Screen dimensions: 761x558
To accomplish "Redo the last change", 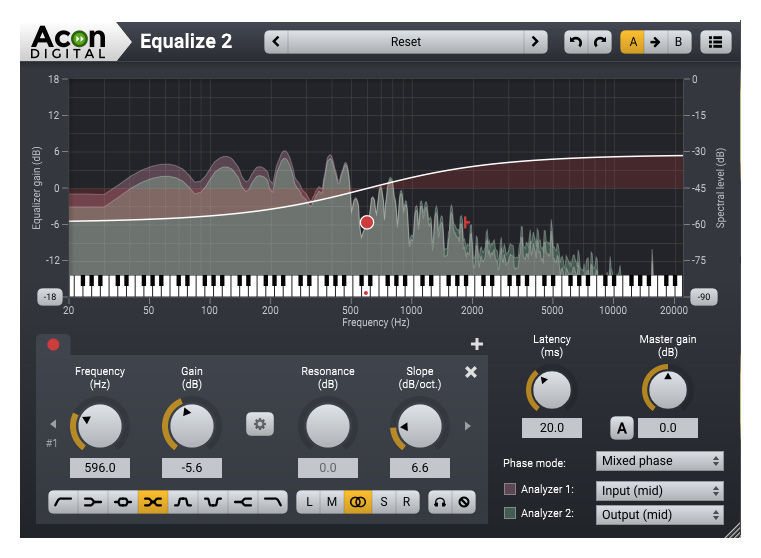I will pyautogui.click(x=600, y=42).
